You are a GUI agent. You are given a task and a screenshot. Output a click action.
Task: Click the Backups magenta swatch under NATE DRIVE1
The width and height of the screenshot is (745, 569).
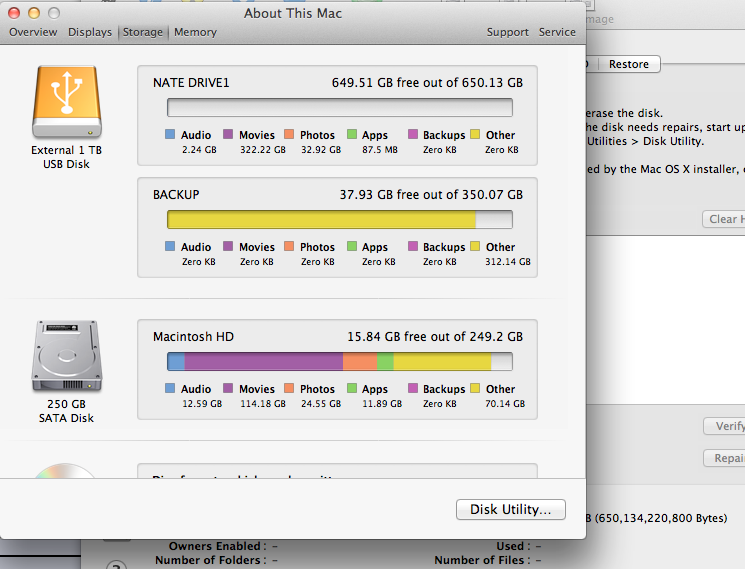[413, 134]
